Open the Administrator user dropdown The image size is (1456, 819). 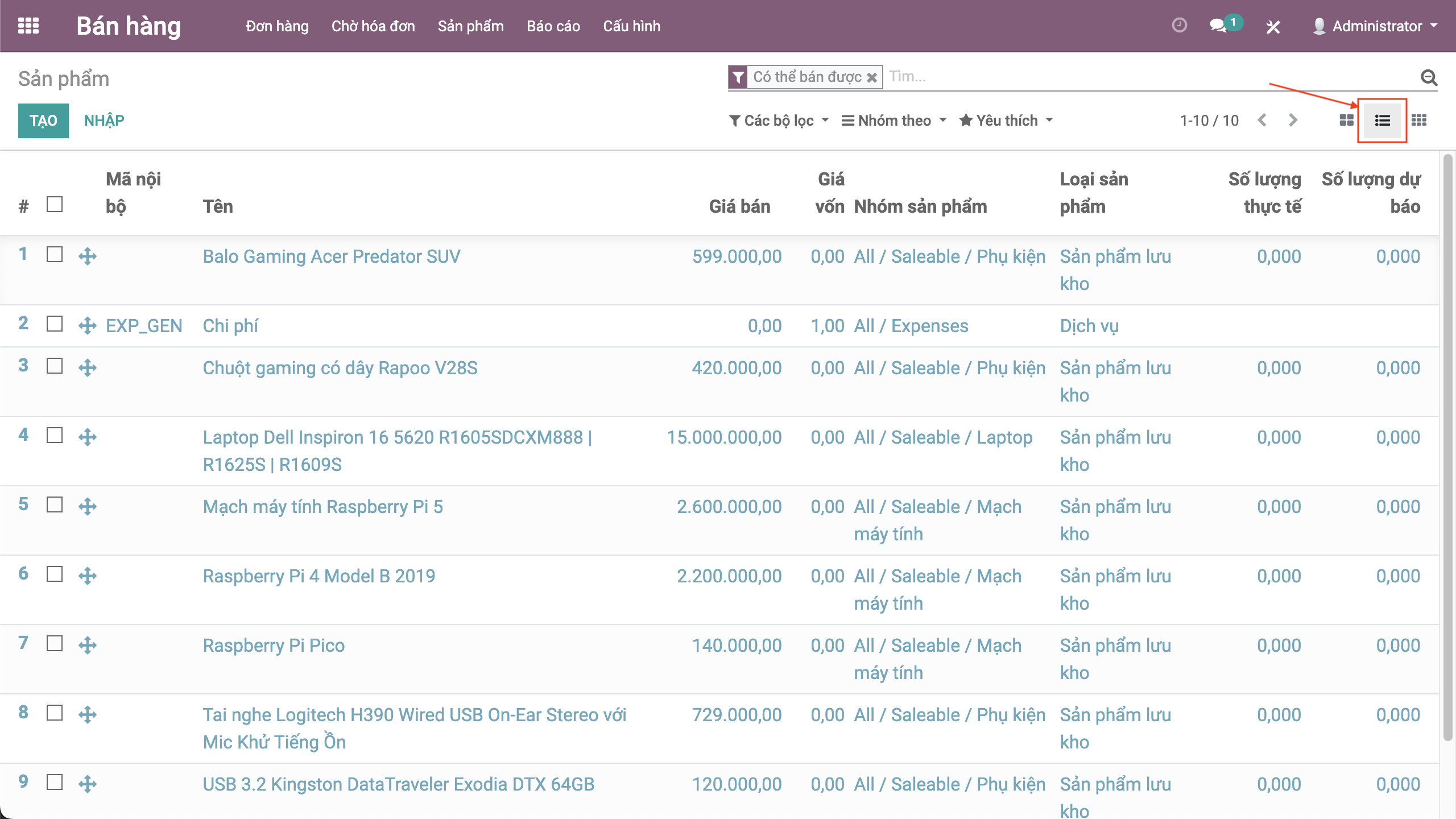point(1376,26)
